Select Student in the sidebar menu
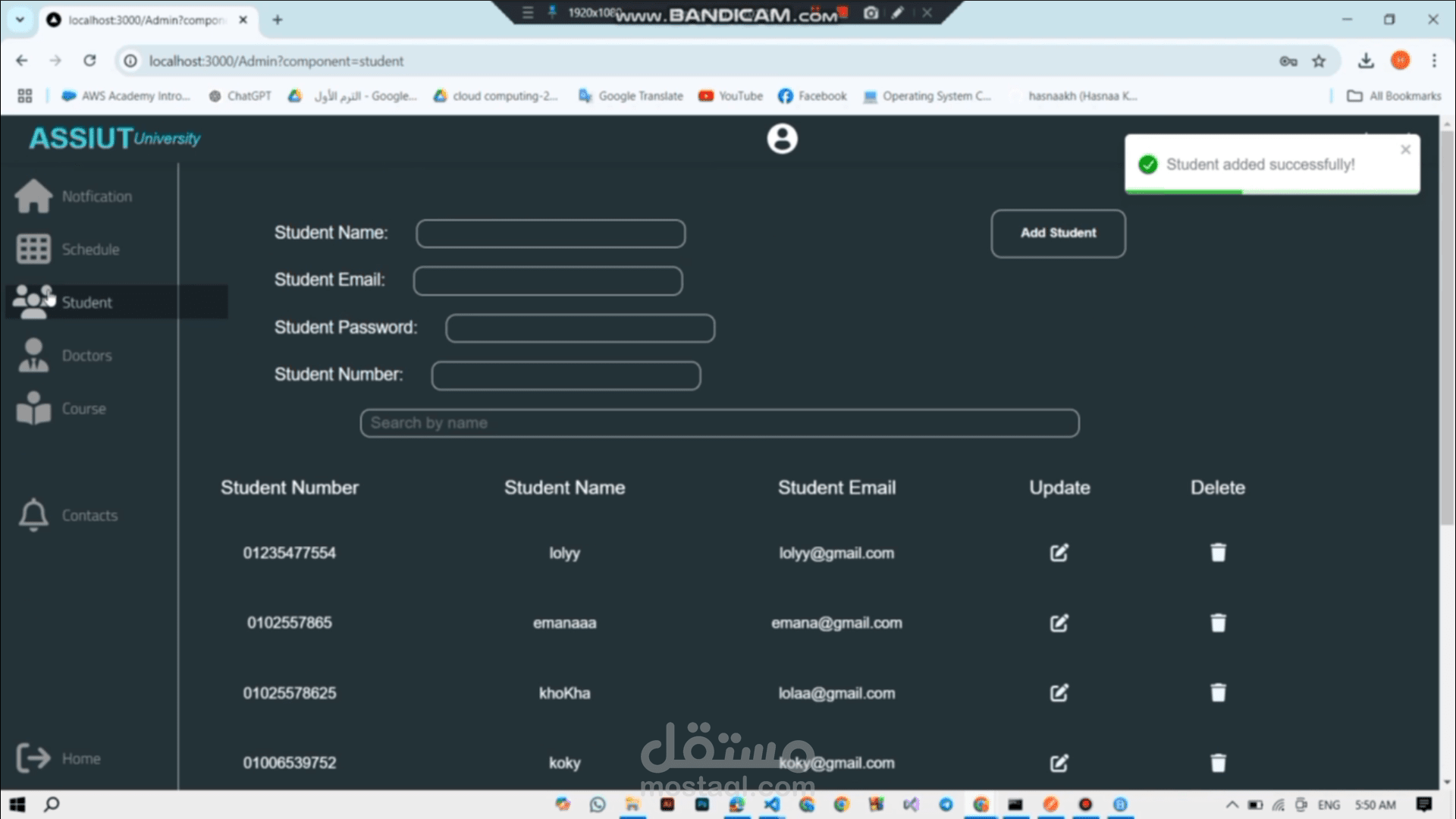The height and width of the screenshot is (819, 1456). pyautogui.click(x=86, y=303)
